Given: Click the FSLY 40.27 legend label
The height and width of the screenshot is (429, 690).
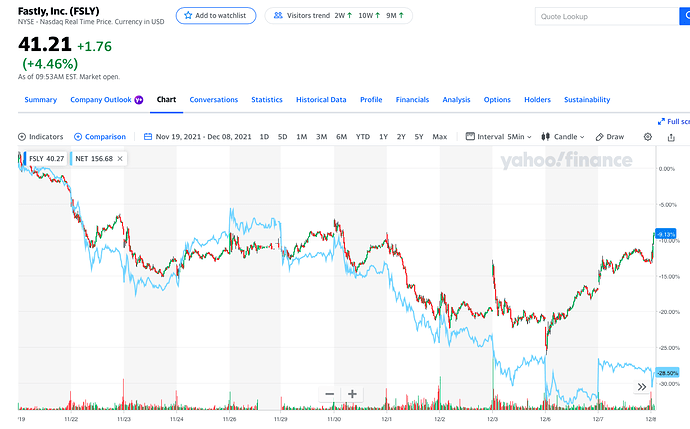Looking at the screenshot, I should click(47, 158).
